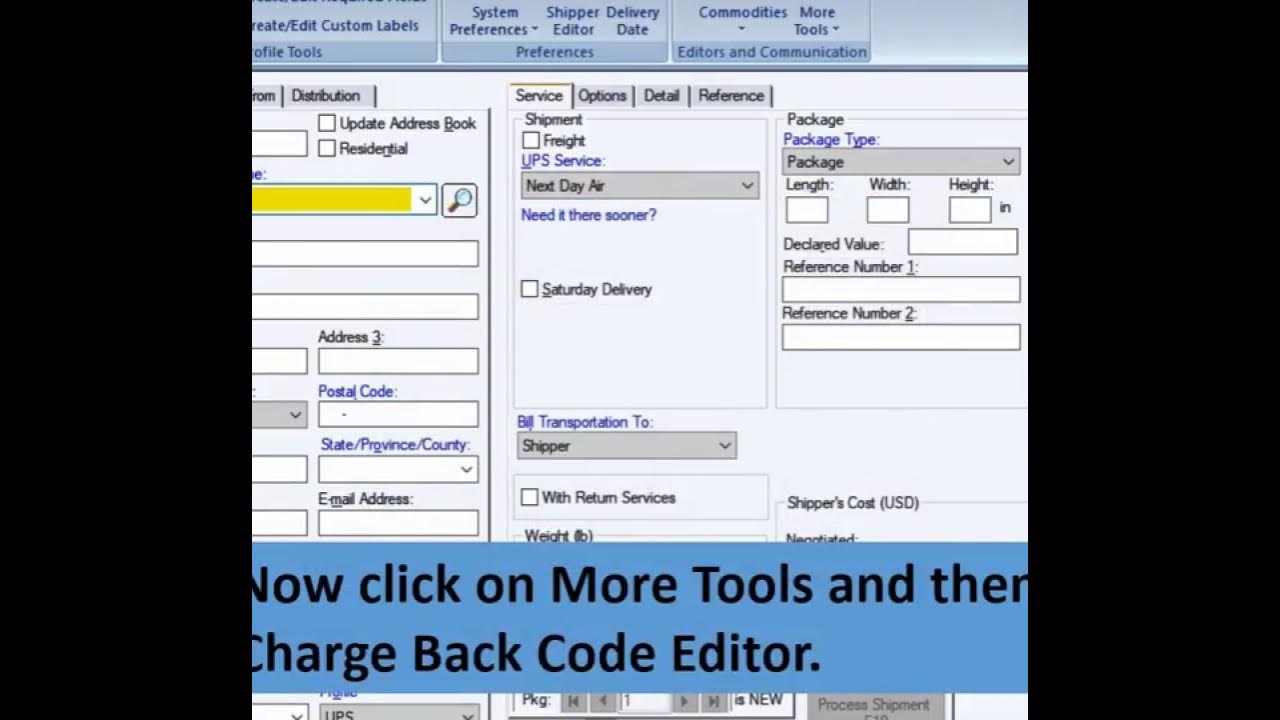Switch to the Options tab
1280x720 pixels.
click(x=602, y=95)
